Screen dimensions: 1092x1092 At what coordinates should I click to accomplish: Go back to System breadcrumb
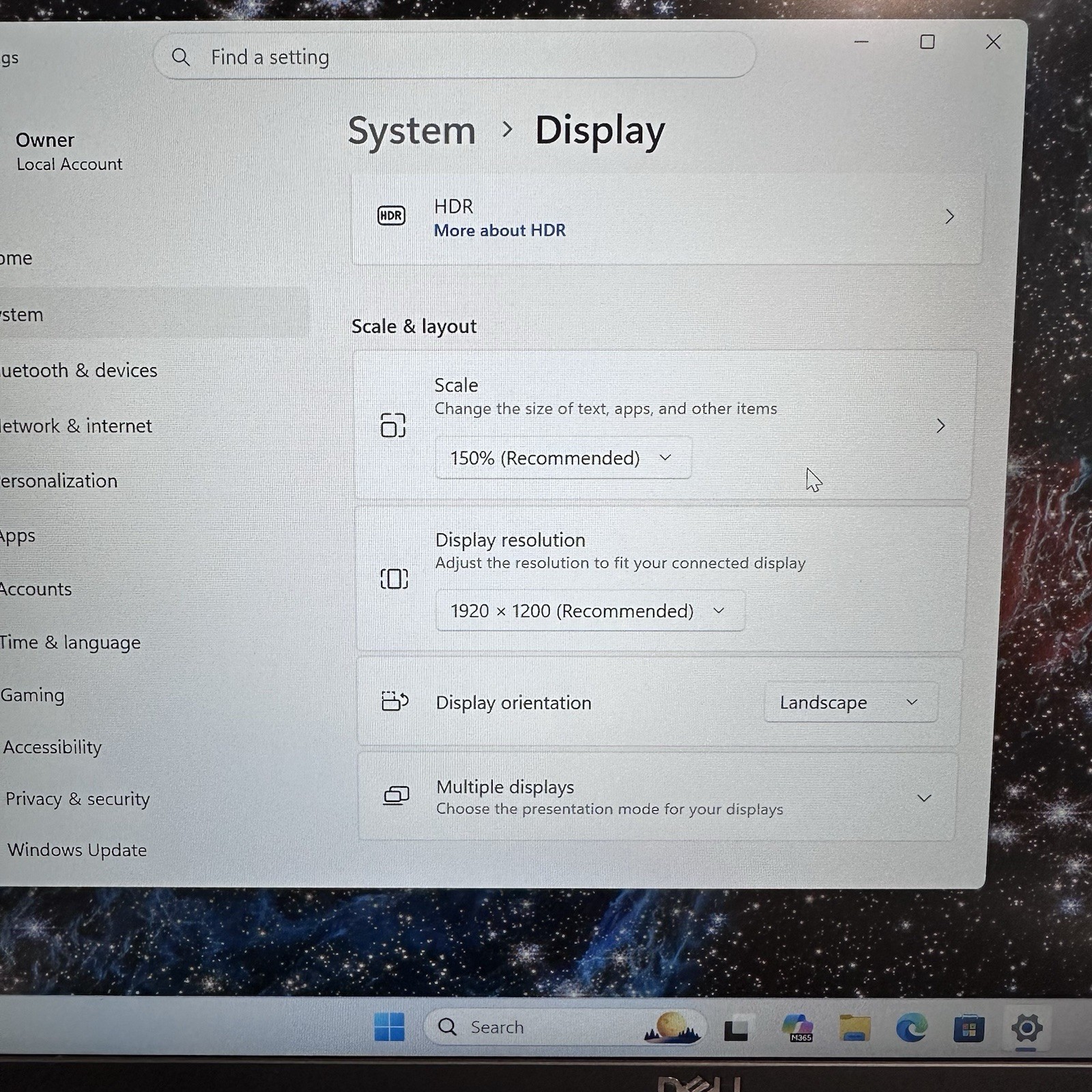pos(412,131)
